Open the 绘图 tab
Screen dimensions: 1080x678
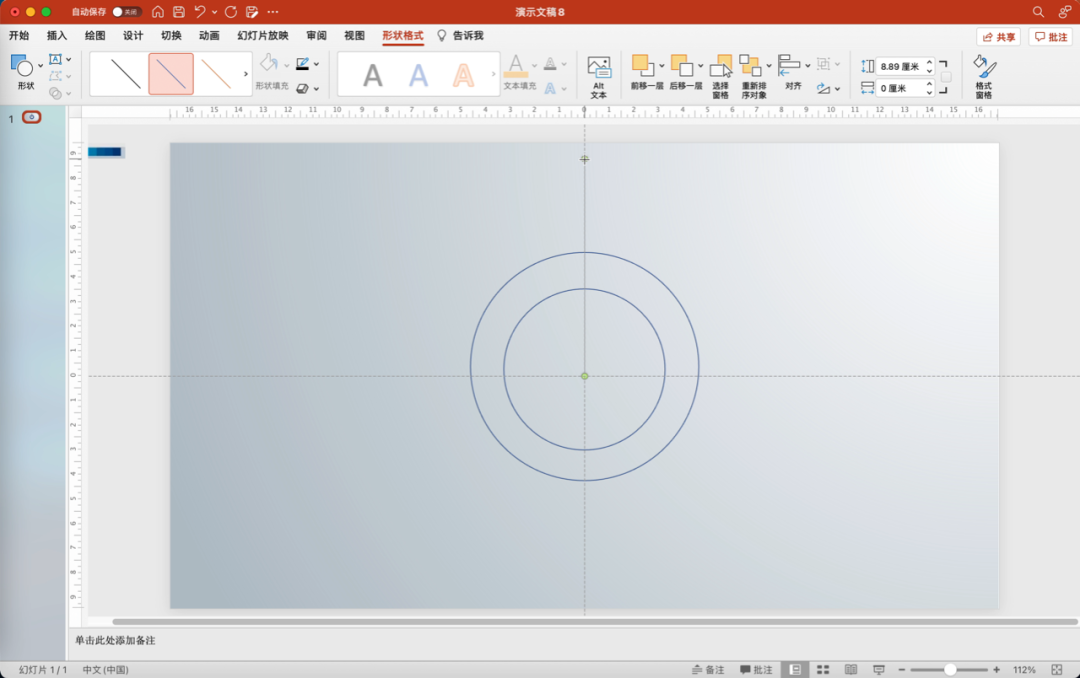coord(95,36)
